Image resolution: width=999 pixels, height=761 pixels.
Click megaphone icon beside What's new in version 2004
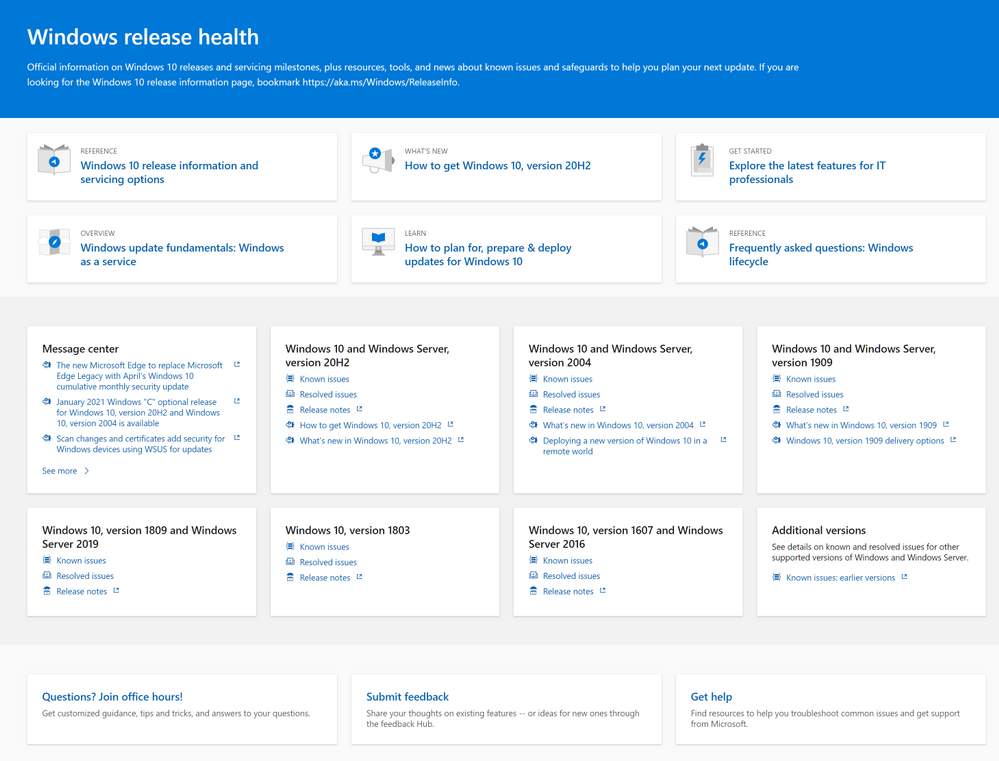coord(534,424)
